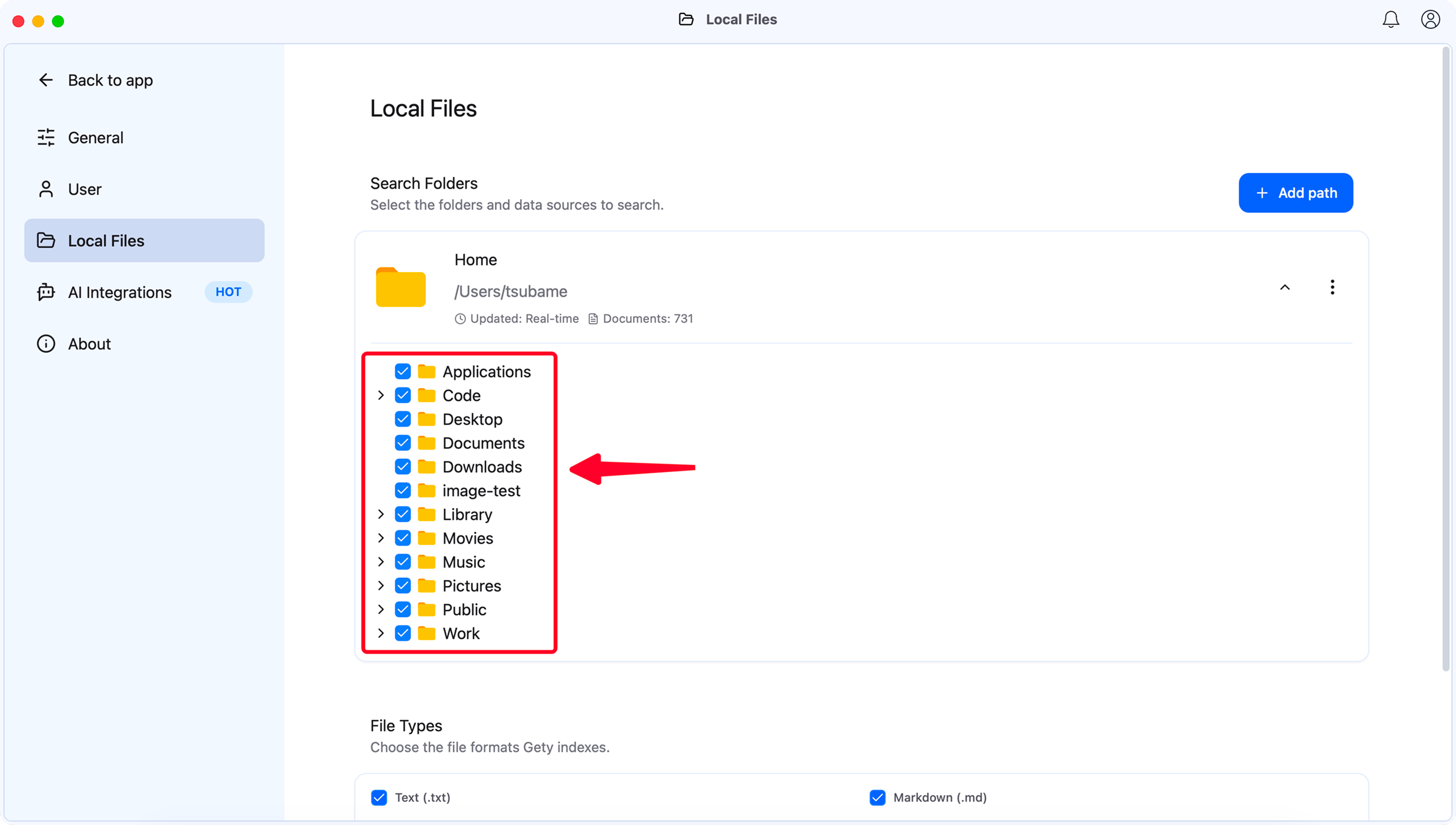Click the About info icon
This screenshot has height=825, width=1456.
pos(46,344)
